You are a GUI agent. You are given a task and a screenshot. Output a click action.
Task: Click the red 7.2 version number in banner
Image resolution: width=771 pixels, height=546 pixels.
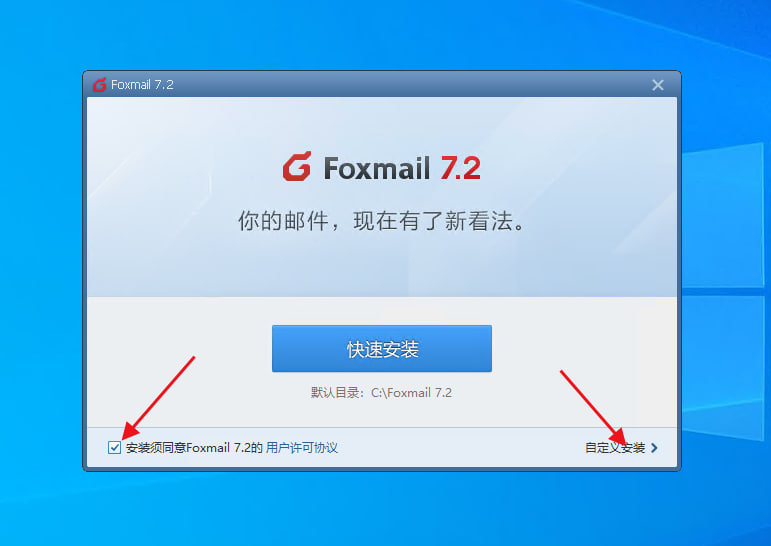coord(460,168)
